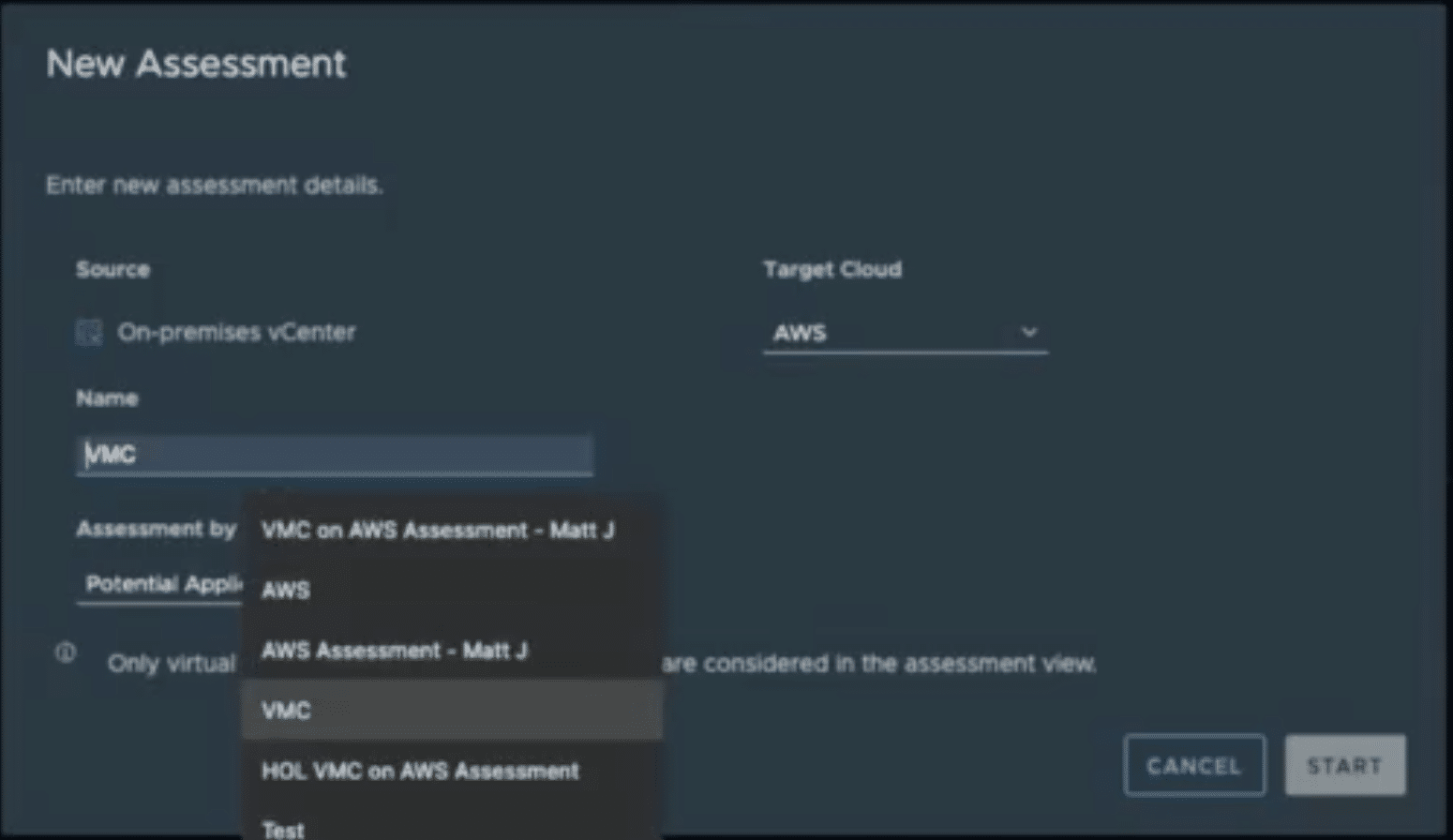Image resolution: width=1453 pixels, height=840 pixels.
Task: Select the 'Test' suggestion entry
Action: (283, 829)
